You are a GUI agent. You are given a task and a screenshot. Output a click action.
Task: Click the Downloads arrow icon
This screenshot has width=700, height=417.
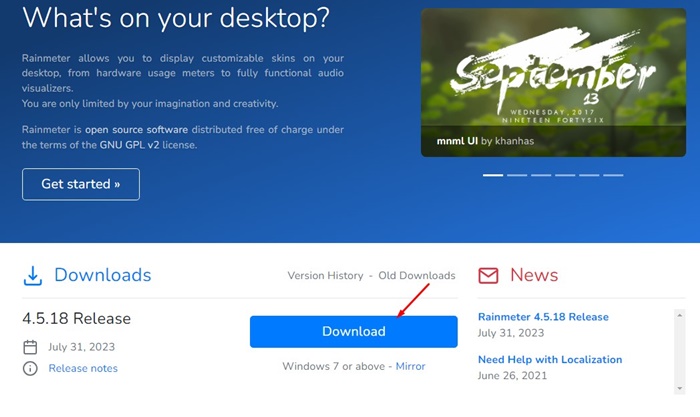(x=33, y=276)
